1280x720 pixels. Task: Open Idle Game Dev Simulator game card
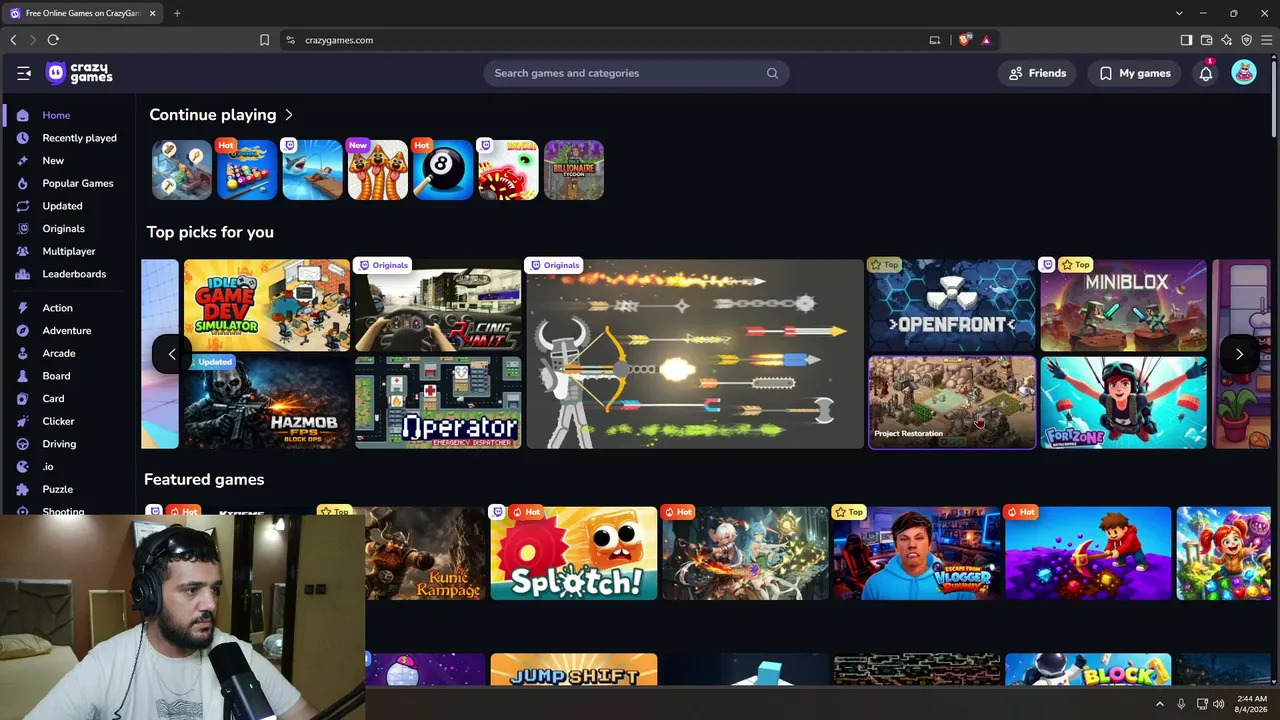pos(267,305)
